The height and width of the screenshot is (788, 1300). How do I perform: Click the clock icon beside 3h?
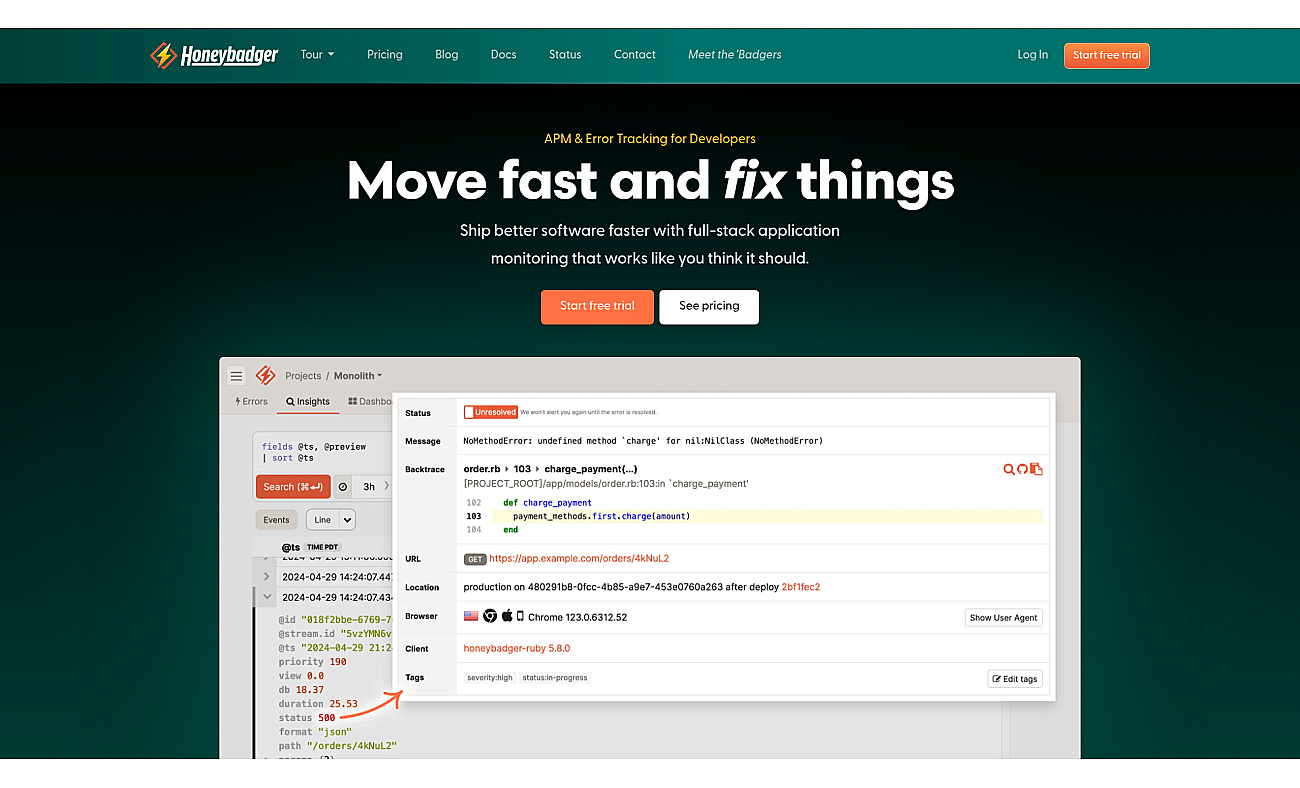point(343,487)
